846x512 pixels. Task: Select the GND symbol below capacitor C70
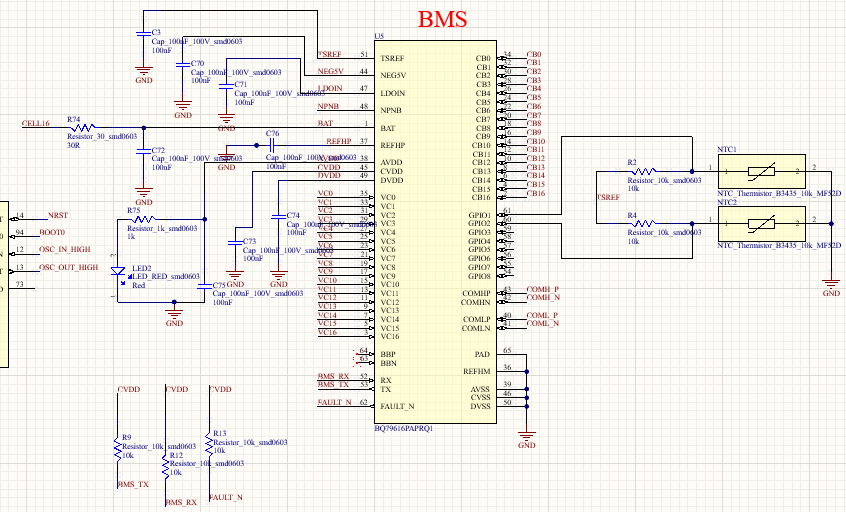coord(183,110)
